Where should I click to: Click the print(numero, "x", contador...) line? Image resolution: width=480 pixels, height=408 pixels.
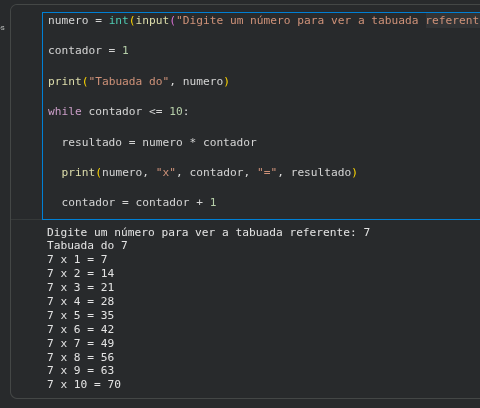click(x=209, y=172)
